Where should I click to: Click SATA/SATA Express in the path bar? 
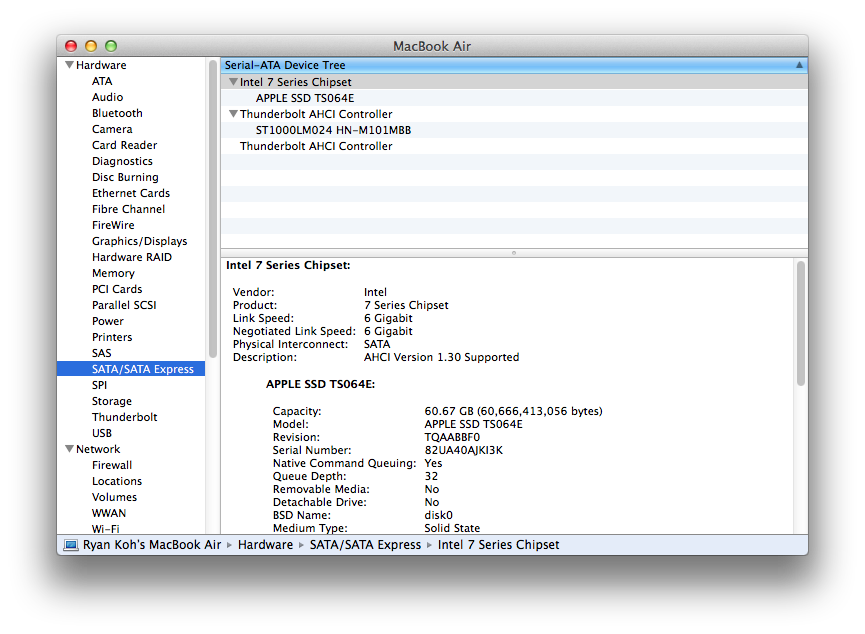tap(365, 545)
